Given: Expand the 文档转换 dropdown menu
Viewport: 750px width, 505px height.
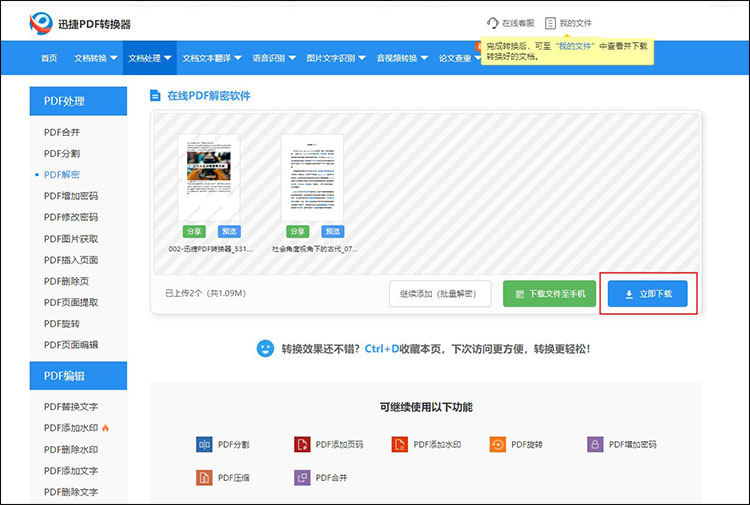Looking at the screenshot, I should pyautogui.click(x=96, y=58).
